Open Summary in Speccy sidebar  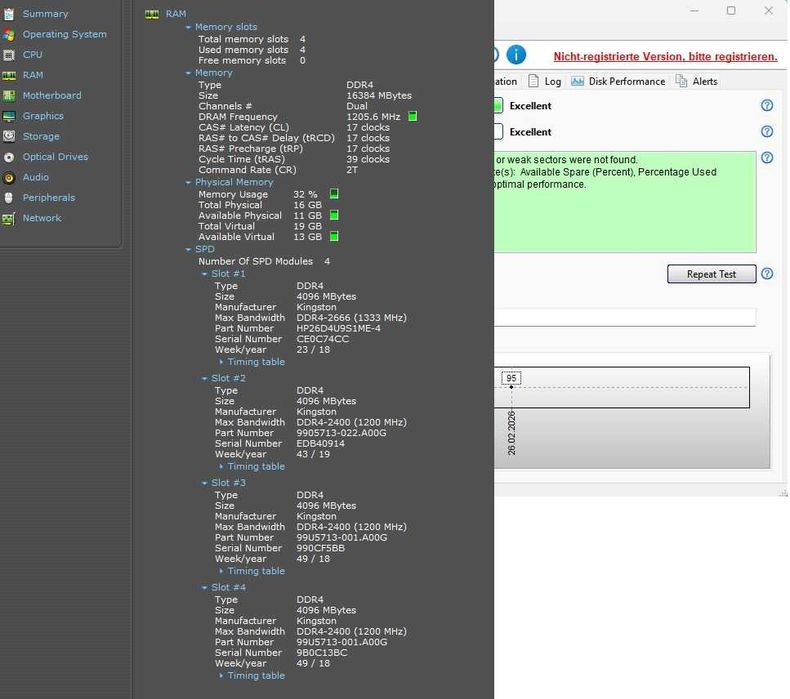click(45, 14)
